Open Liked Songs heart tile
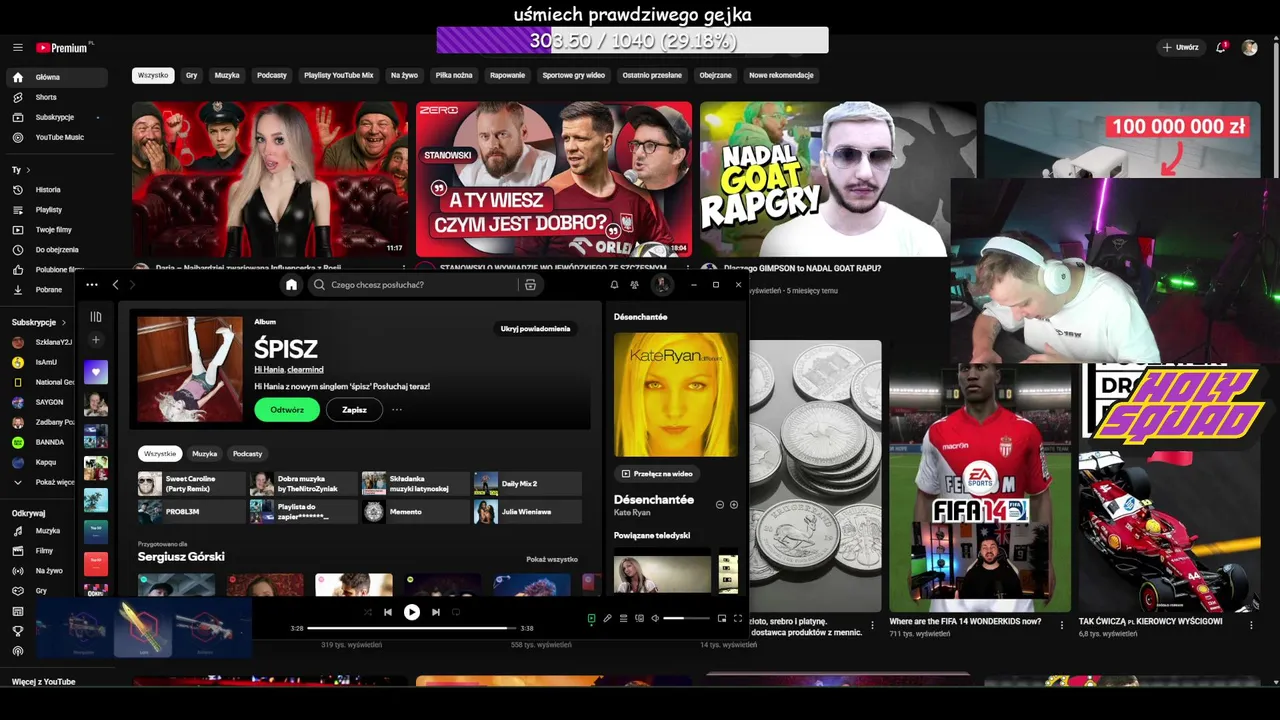 tap(96, 372)
